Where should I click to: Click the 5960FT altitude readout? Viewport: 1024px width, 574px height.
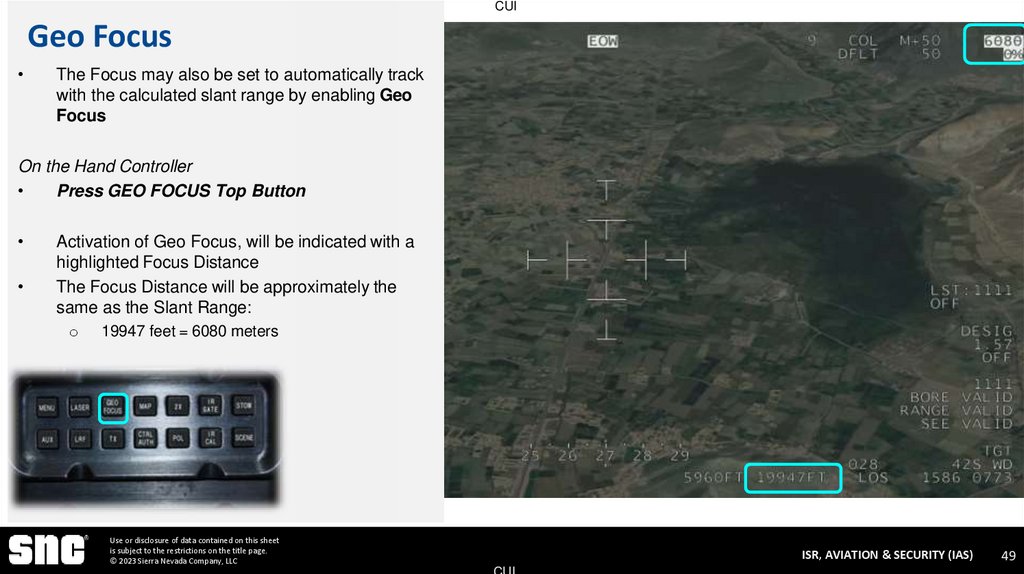point(712,478)
